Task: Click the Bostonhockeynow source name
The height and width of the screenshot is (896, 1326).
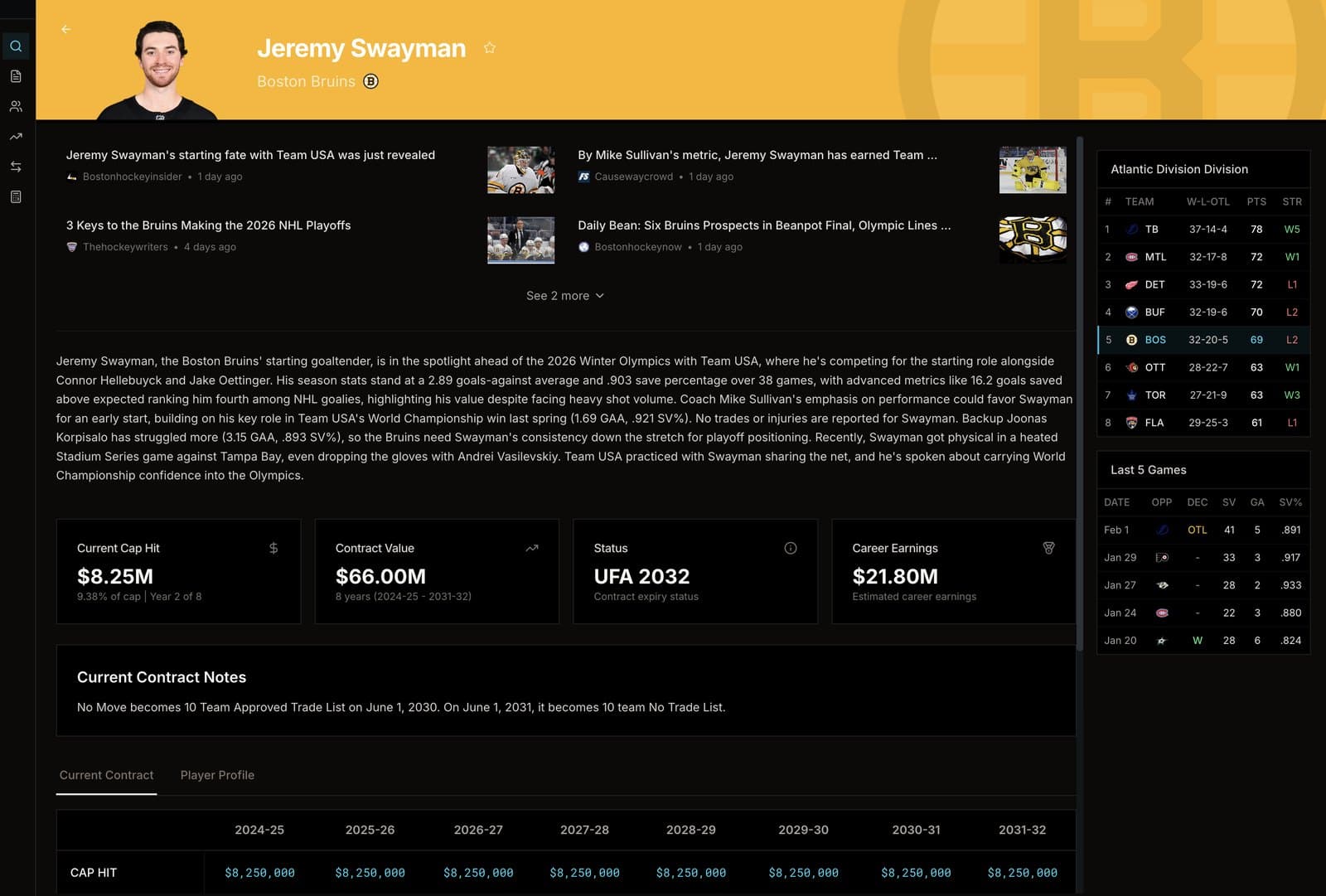Action: (638, 247)
